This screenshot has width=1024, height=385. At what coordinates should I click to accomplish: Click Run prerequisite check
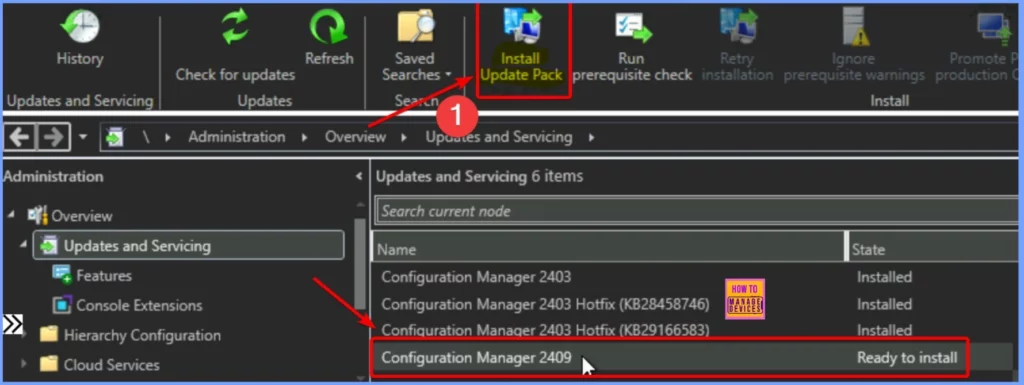pyautogui.click(x=632, y=46)
